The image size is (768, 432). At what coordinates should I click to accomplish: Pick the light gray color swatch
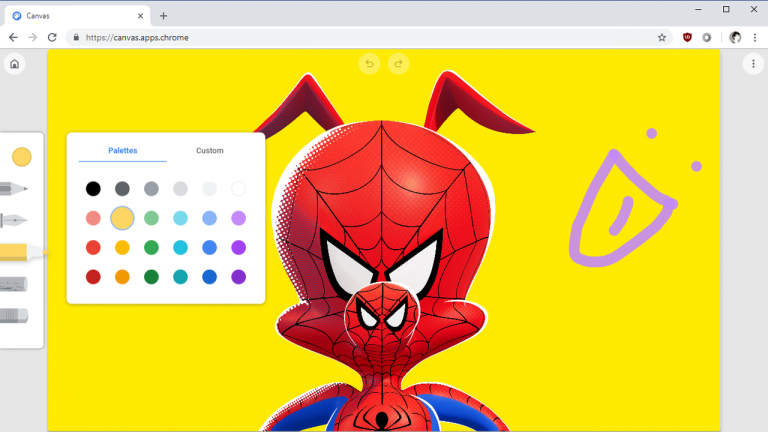click(180, 189)
